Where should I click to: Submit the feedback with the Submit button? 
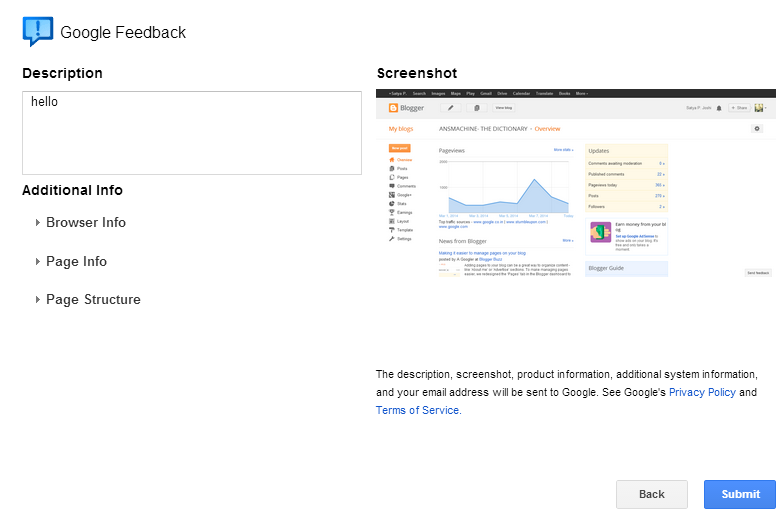tap(740, 494)
